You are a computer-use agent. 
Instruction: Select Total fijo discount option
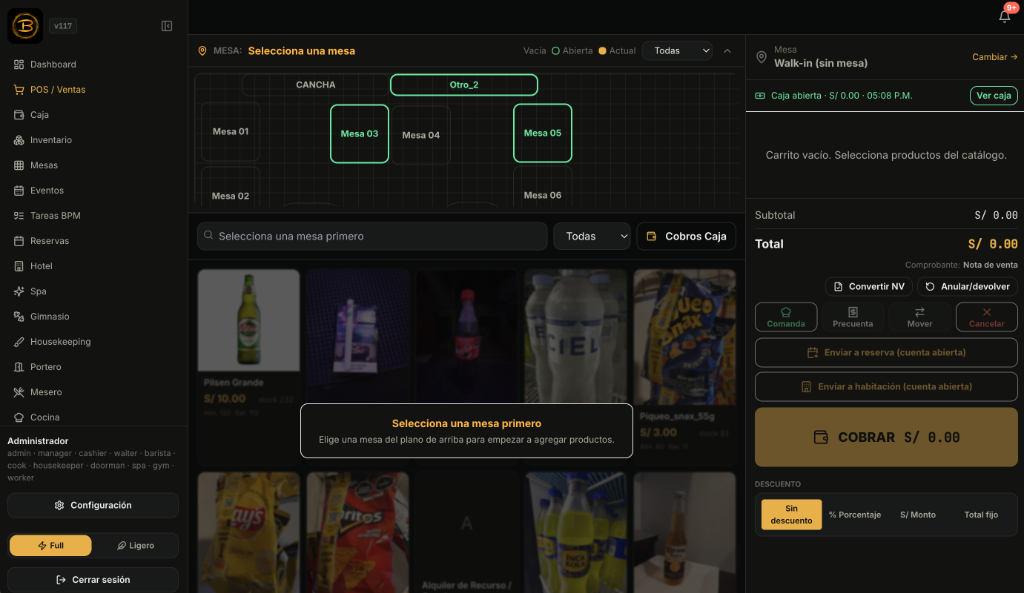[981, 515]
